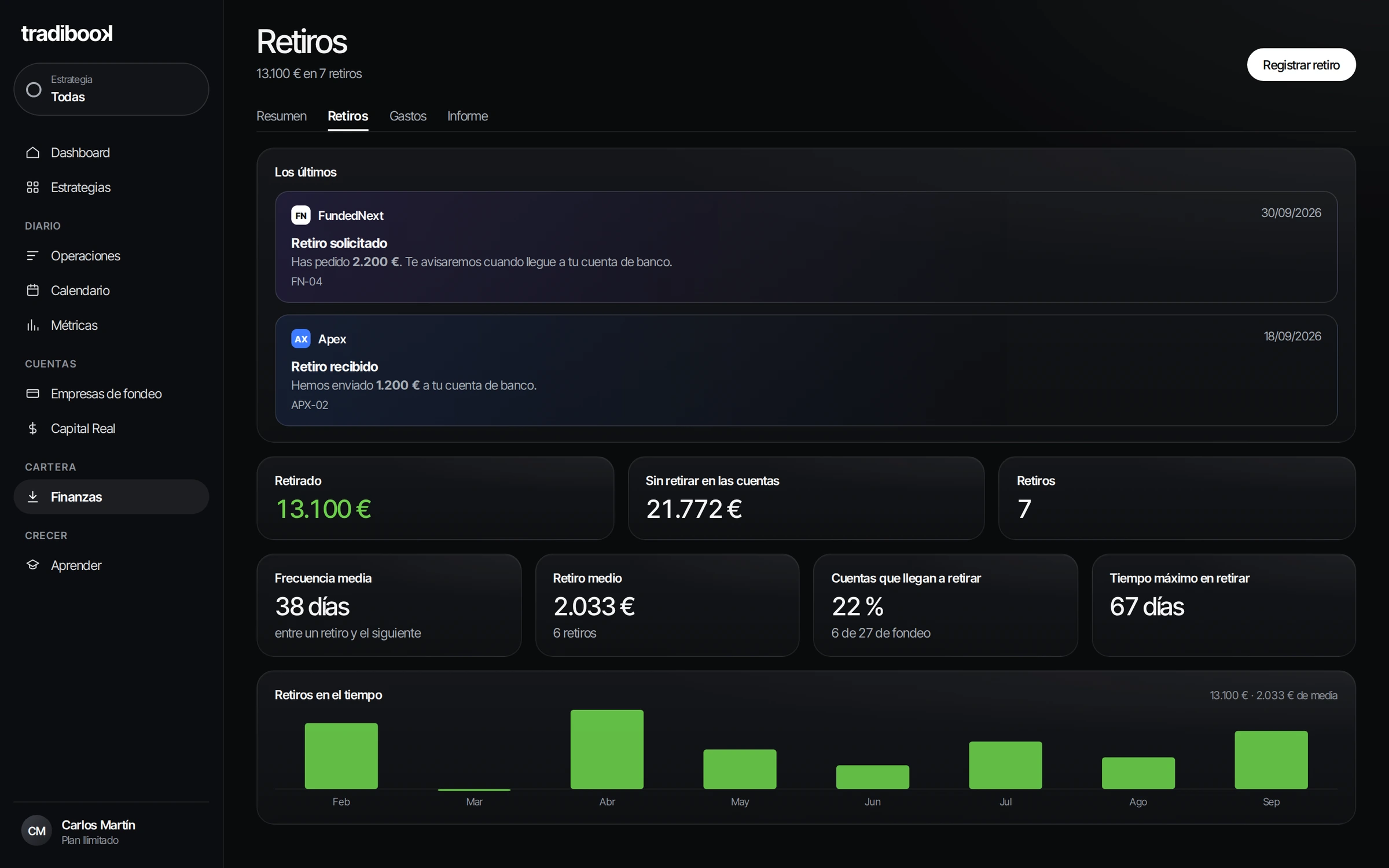Click the Estrategias grid icon
This screenshot has width=1389, height=868.
click(33, 187)
